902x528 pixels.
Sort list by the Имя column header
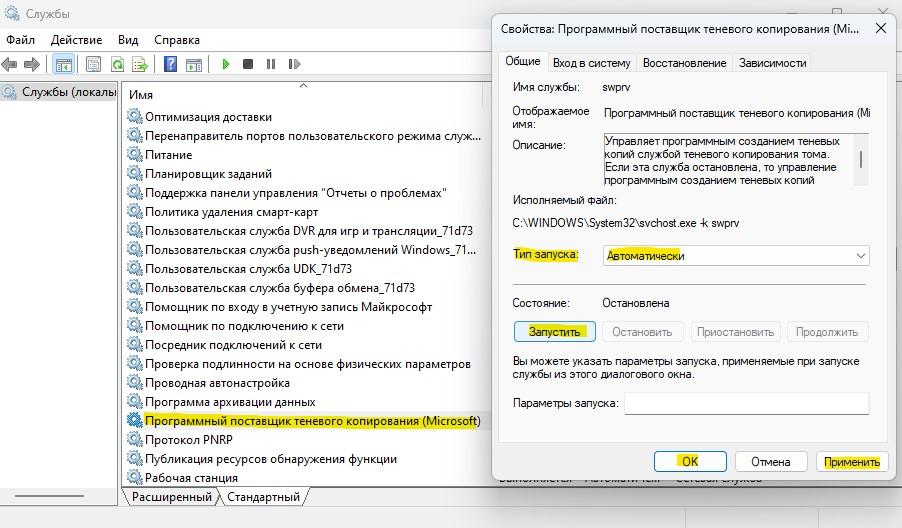140,95
